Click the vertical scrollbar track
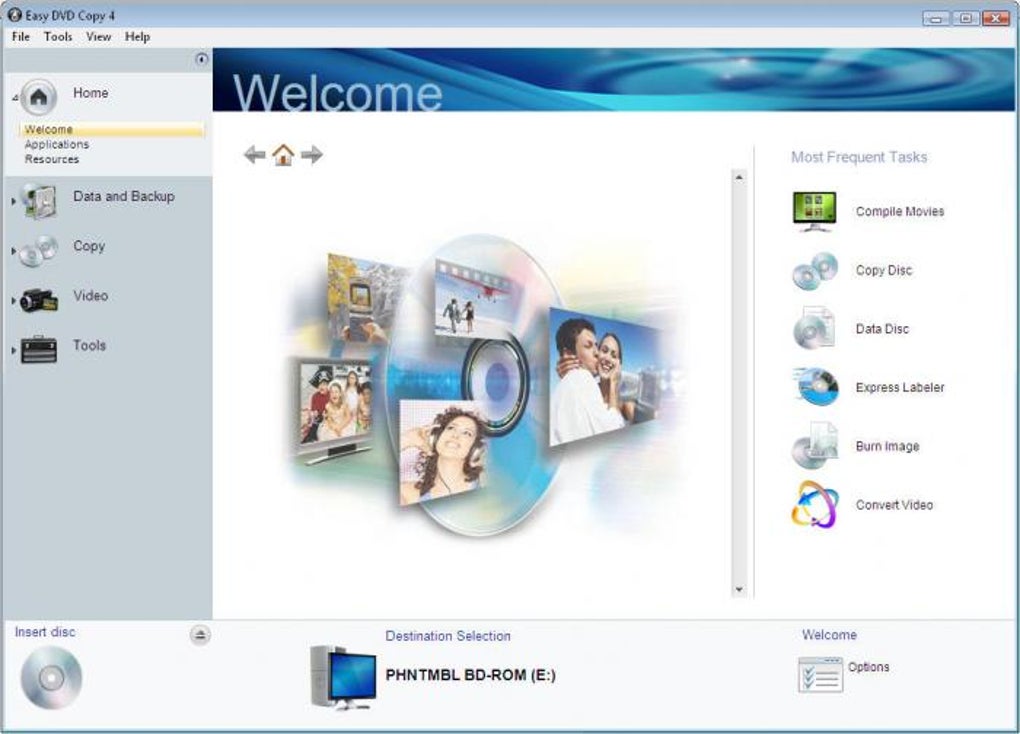 [x=739, y=383]
